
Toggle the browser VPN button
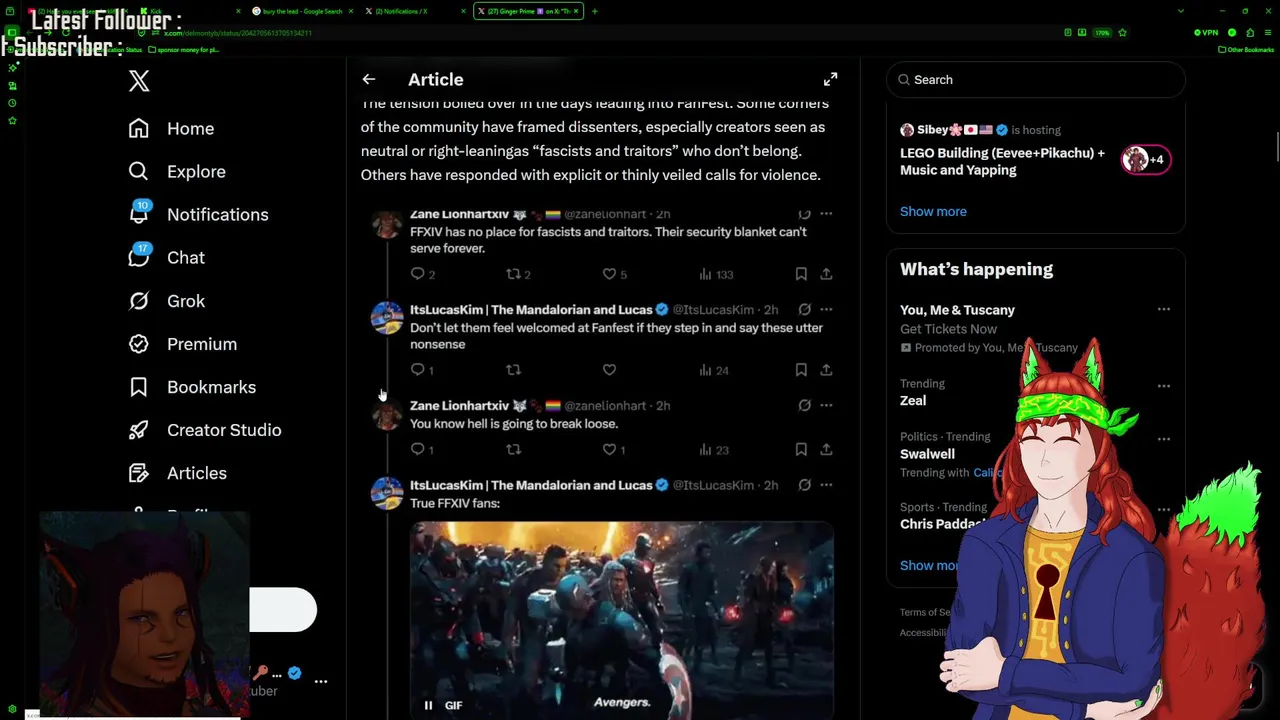coord(1205,33)
